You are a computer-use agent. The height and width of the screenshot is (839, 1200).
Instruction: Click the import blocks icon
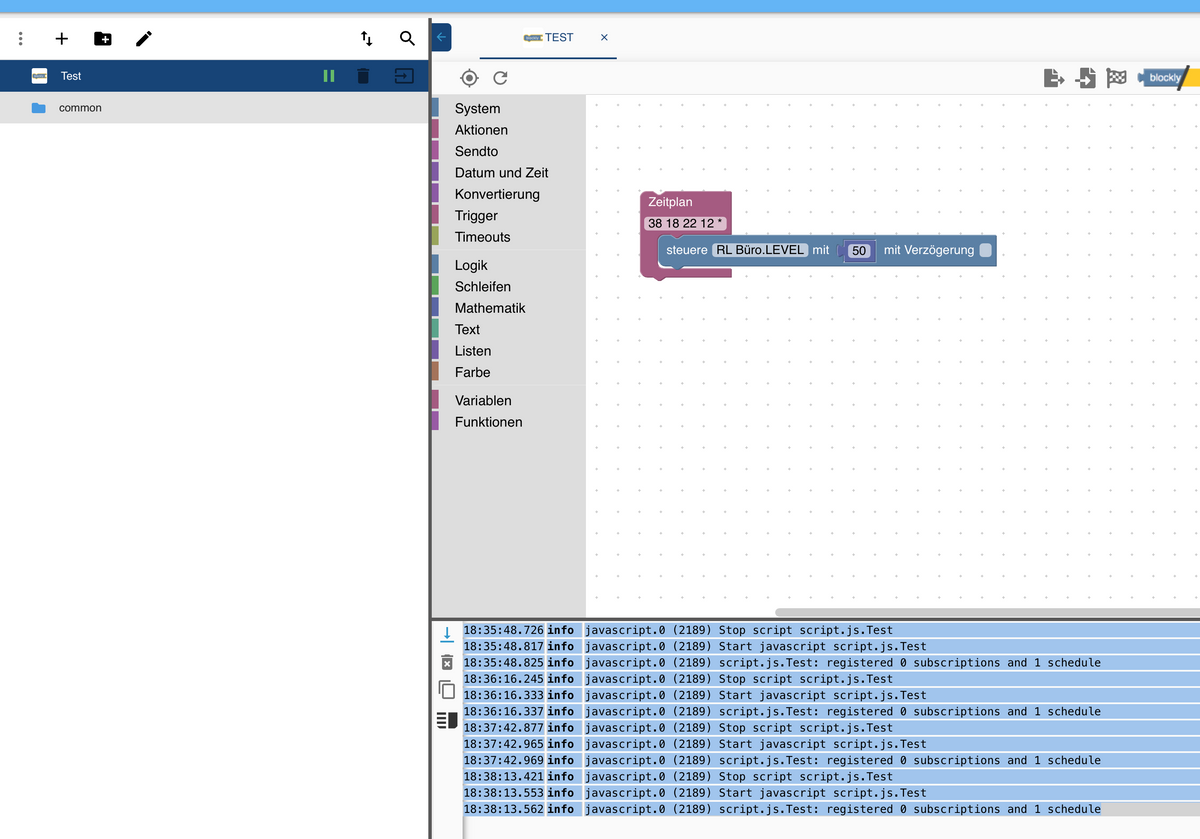1085,78
